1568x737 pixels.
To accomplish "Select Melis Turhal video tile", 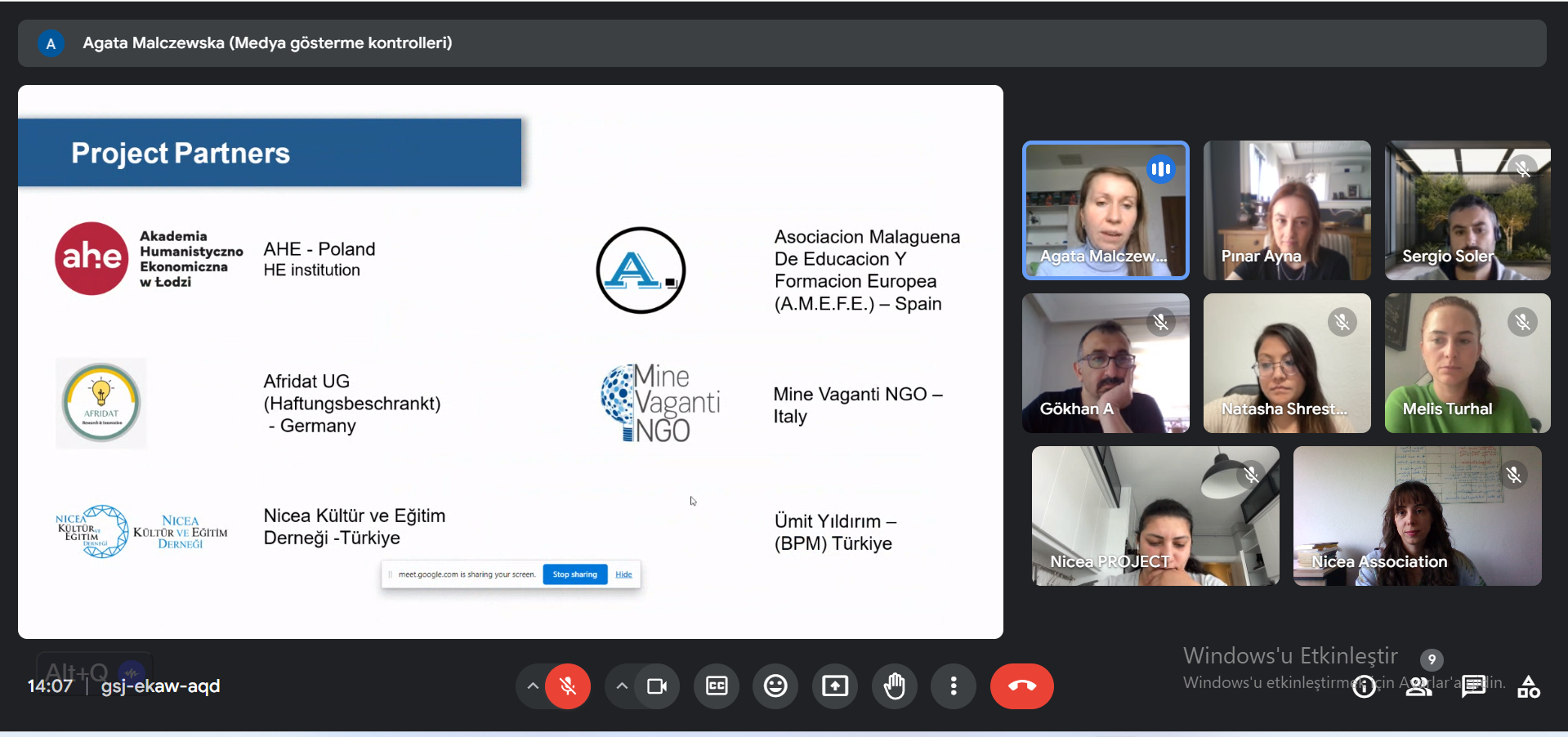I will (x=1467, y=364).
